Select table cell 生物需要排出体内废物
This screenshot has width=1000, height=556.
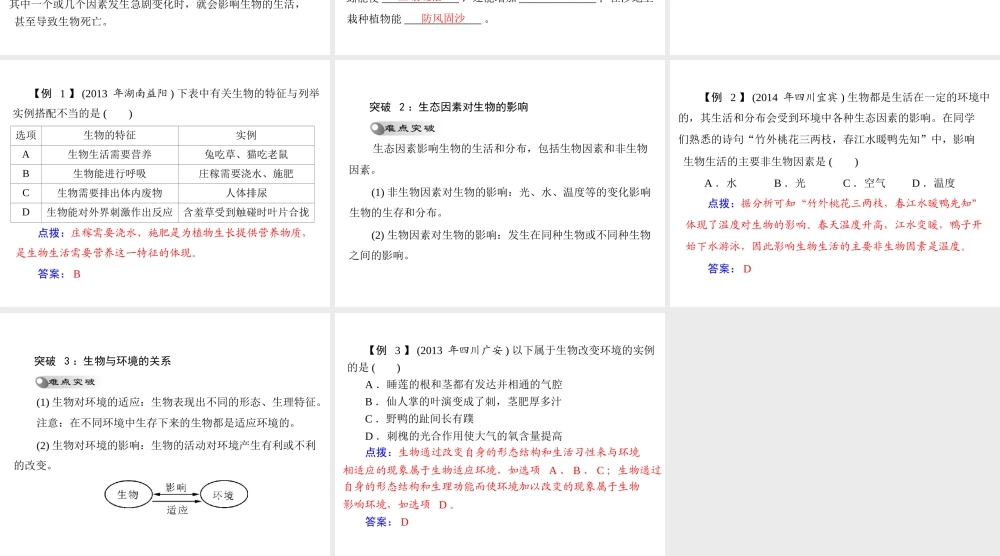point(110,193)
